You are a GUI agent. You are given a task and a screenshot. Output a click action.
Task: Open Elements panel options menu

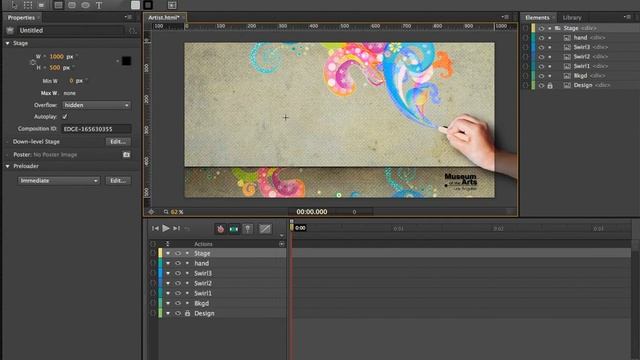pos(627,17)
